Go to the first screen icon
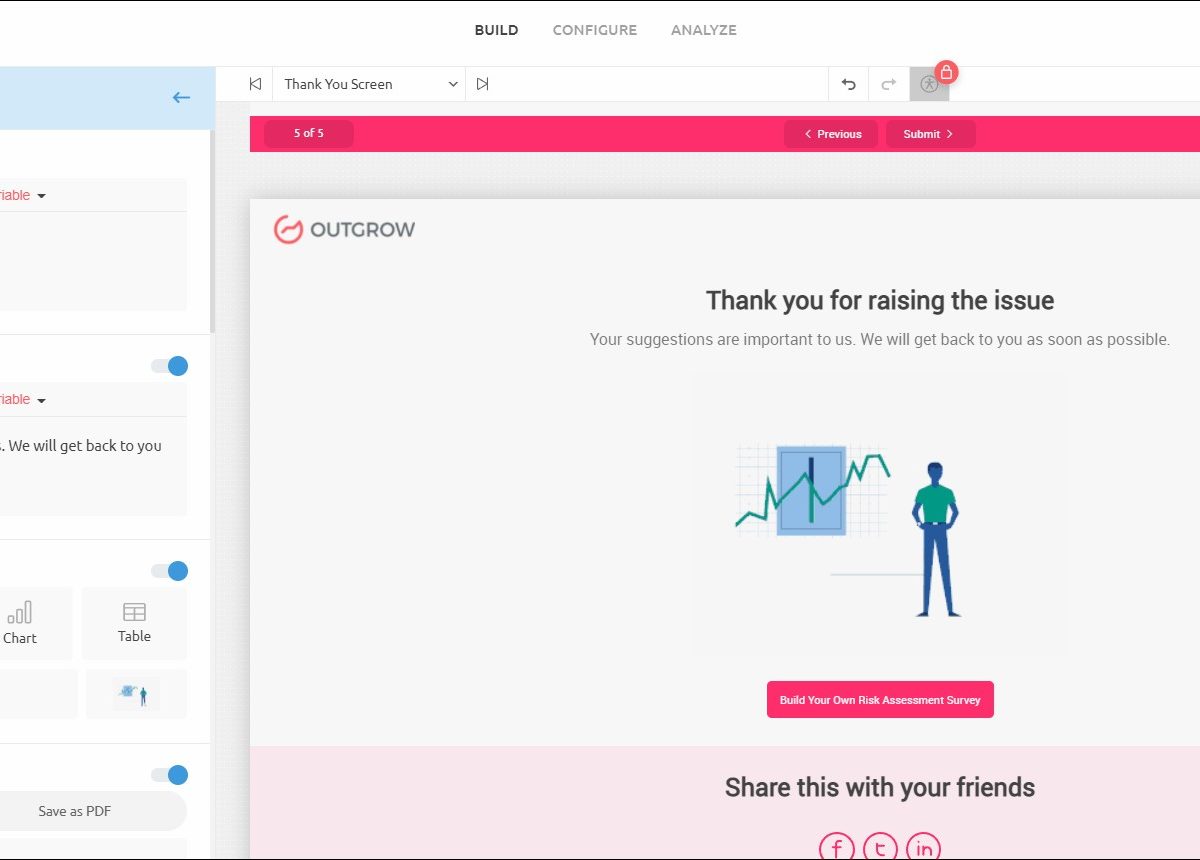Image resolution: width=1200 pixels, height=860 pixels. tap(255, 84)
